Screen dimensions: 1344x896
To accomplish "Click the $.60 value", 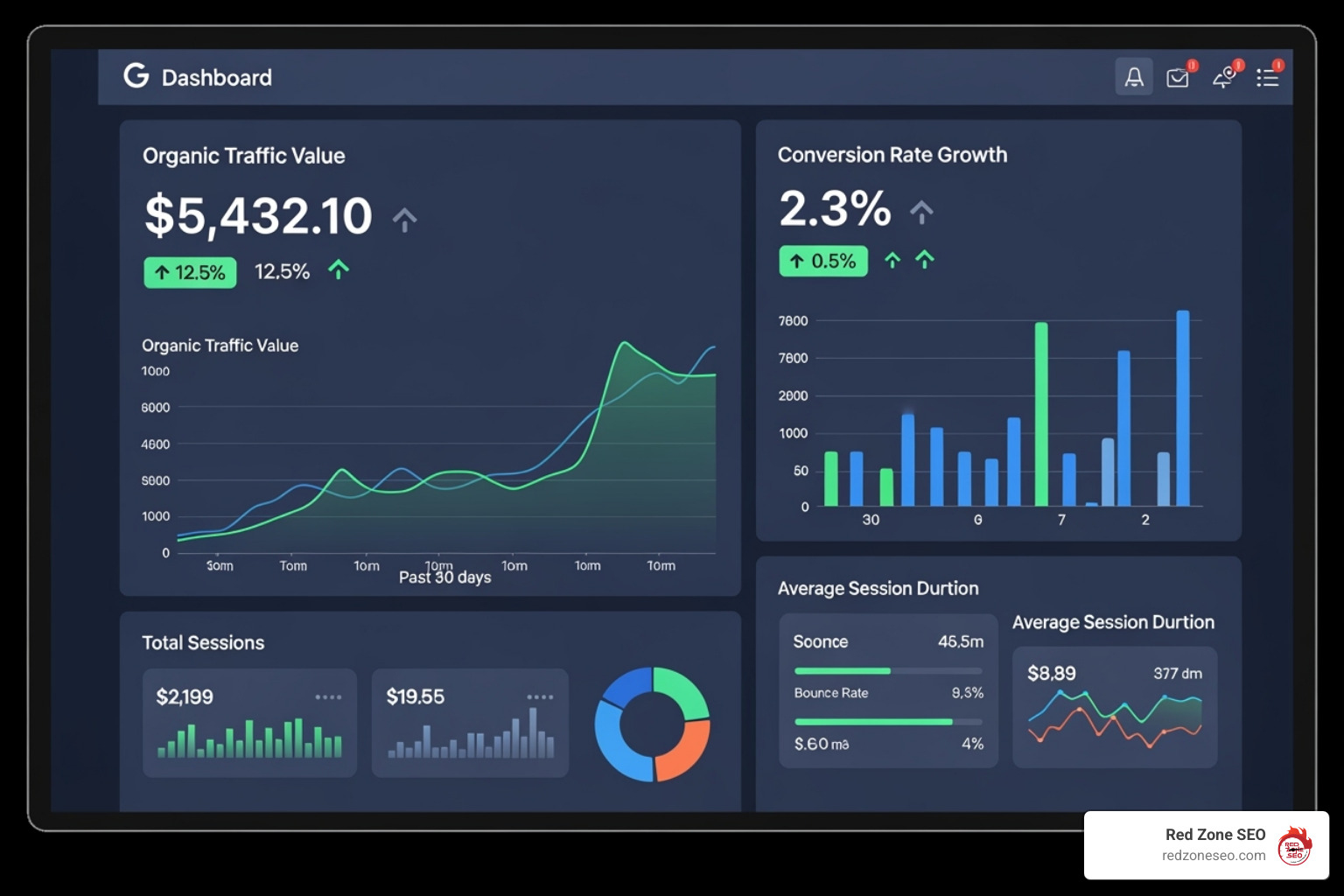I will click(x=811, y=744).
